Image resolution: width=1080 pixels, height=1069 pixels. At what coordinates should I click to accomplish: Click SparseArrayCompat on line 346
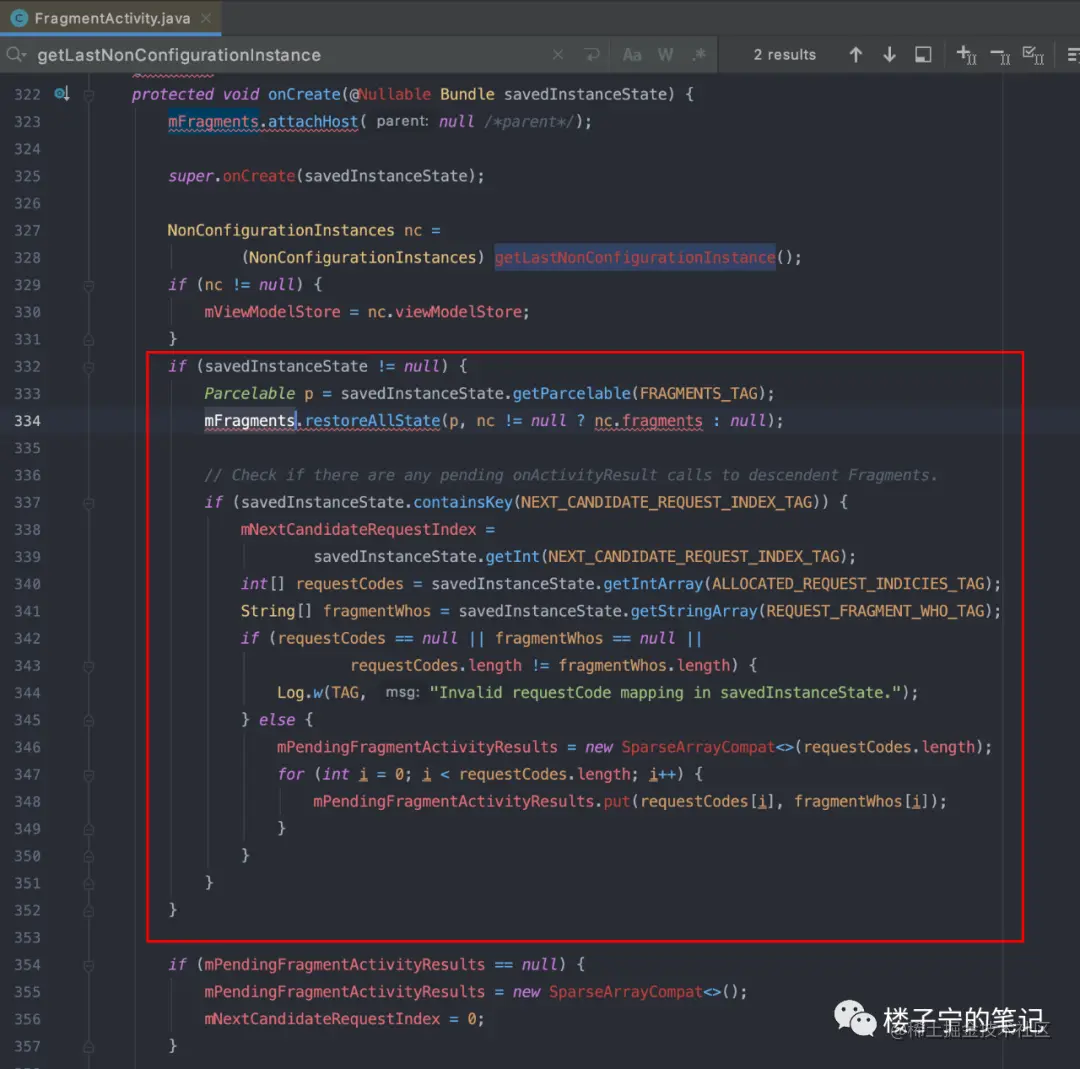tap(698, 747)
